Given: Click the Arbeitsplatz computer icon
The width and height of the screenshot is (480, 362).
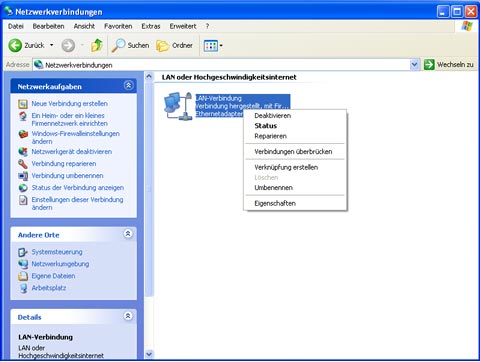Looking at the screenshot, I should tap(23, 288).
